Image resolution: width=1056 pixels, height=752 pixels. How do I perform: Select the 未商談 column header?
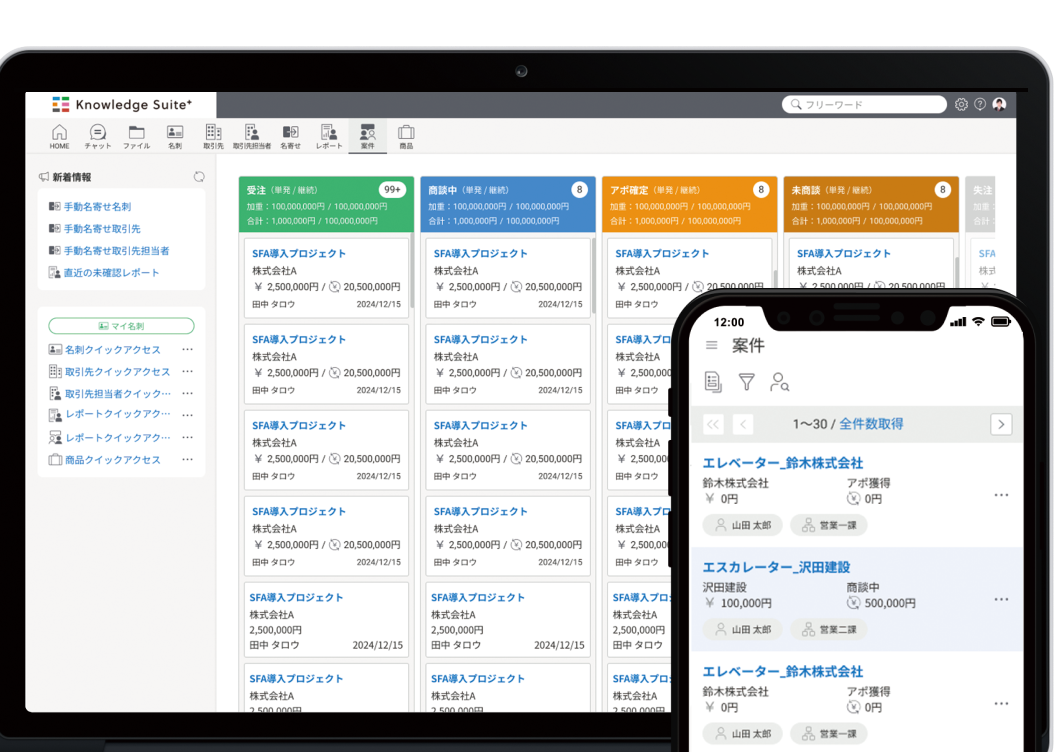pyautogui.click(x=871, y=205)
